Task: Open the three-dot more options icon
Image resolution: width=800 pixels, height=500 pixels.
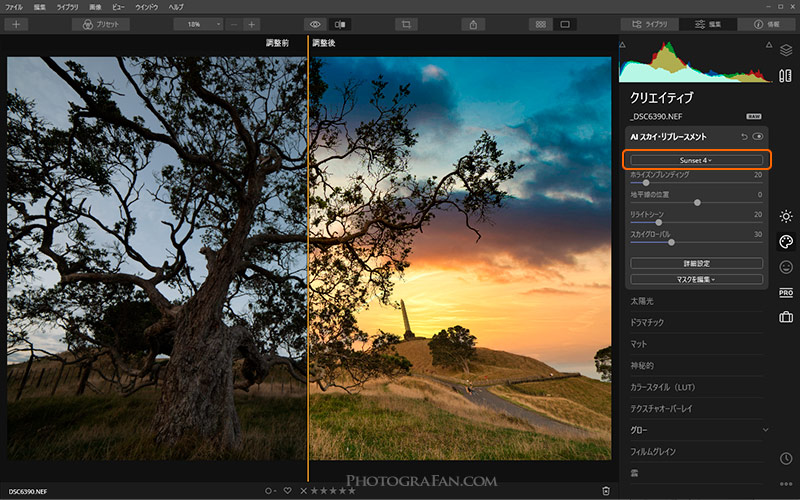Action: [x=786, y=484]
